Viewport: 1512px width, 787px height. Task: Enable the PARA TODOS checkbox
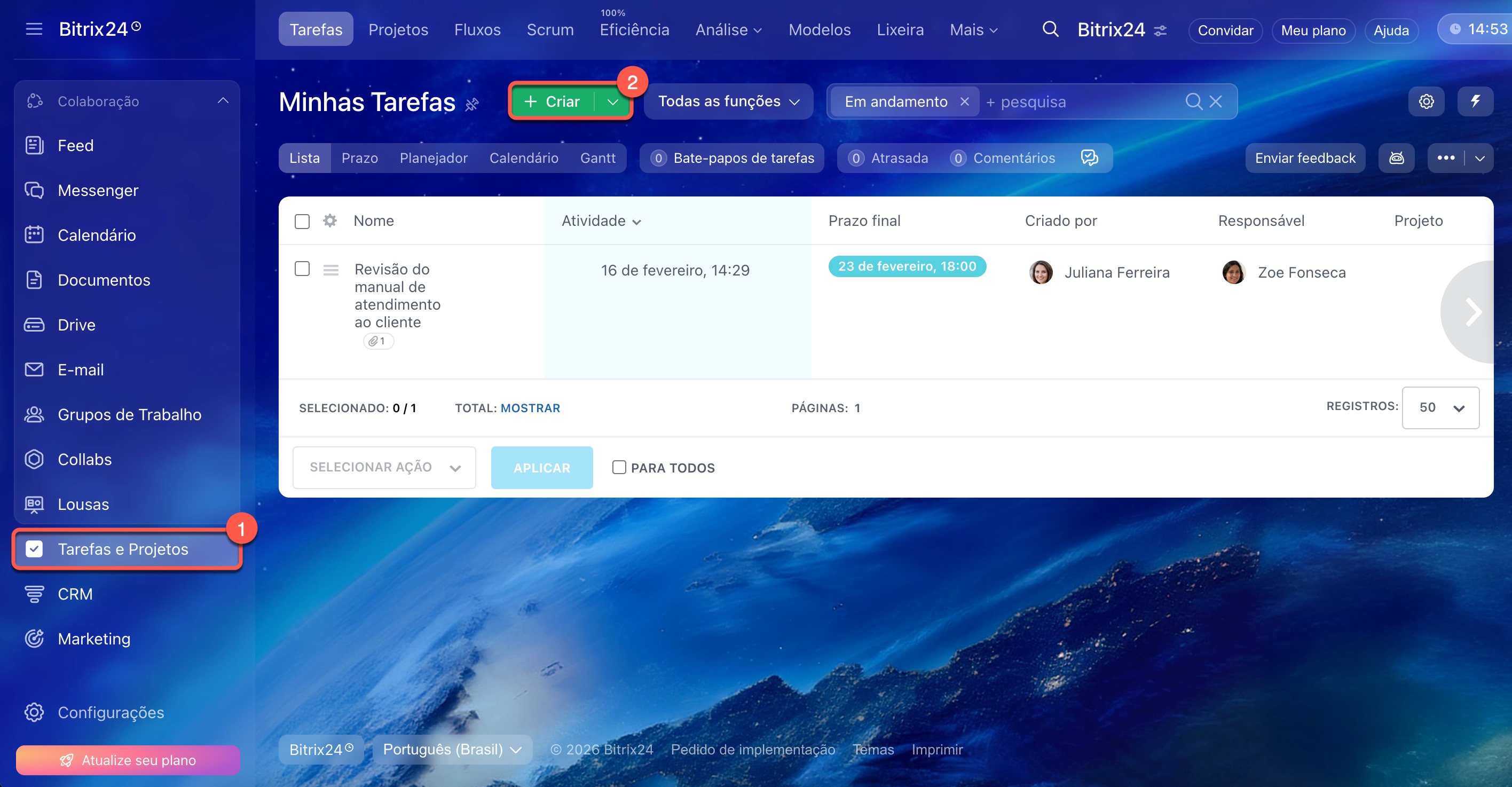(619, 467)
